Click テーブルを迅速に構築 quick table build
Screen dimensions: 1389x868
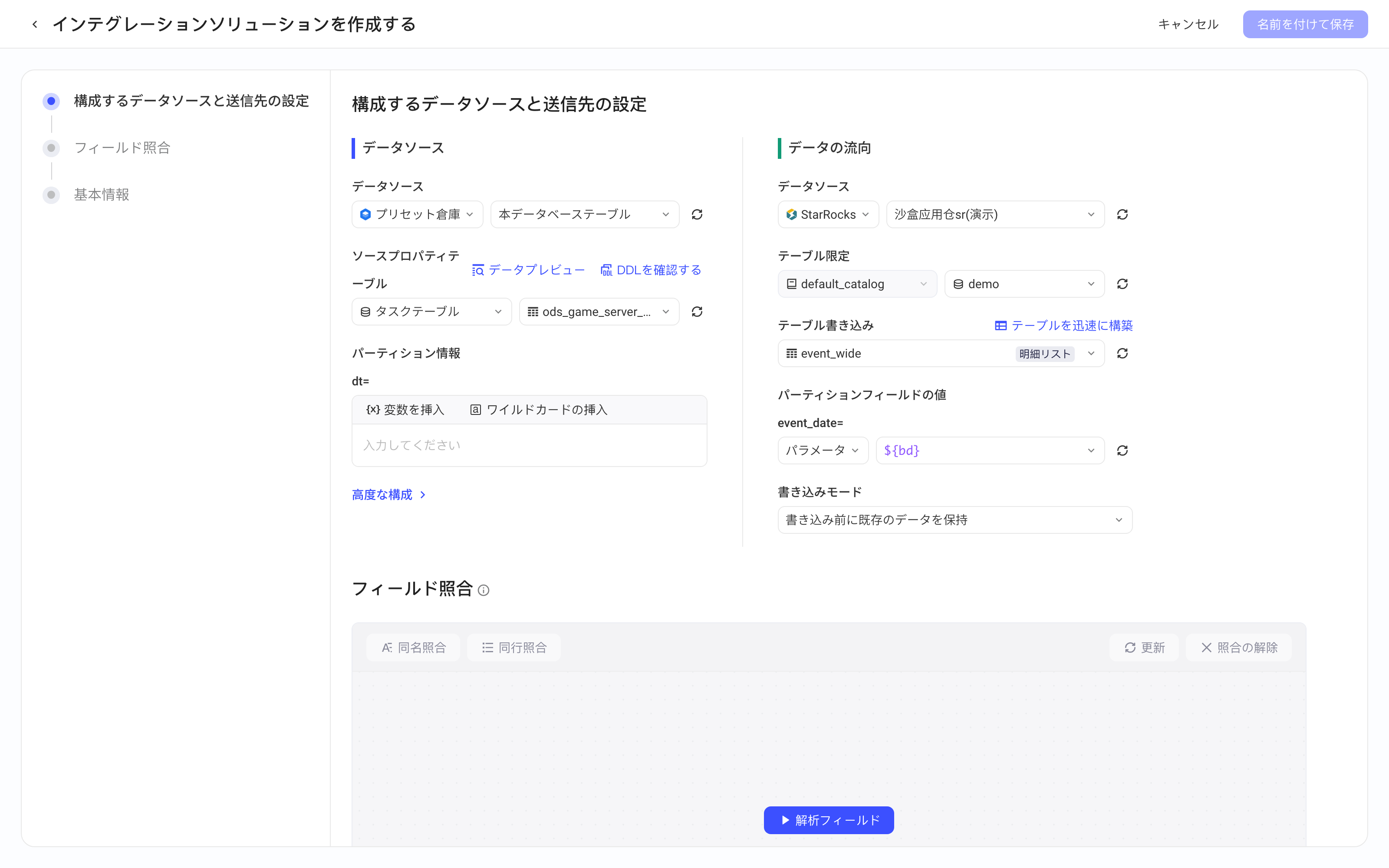coord(1063,325)
